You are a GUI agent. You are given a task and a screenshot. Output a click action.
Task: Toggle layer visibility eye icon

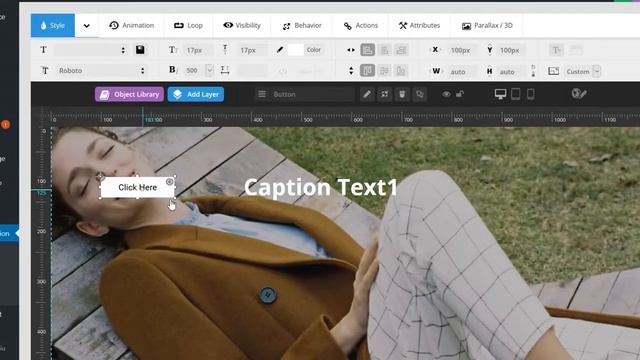click(446, 94)
